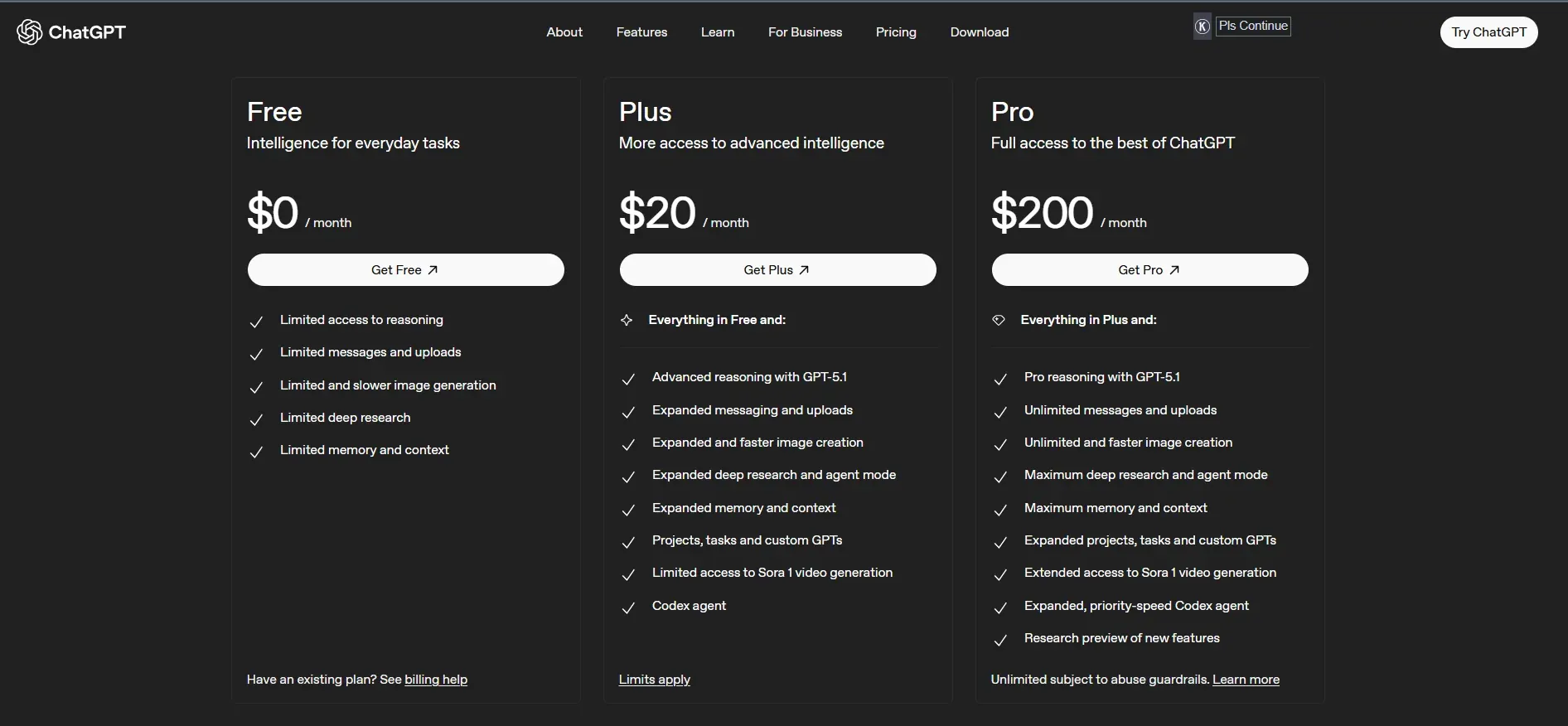
Task: Click the 'Limits apply' link
Action: (x=654, y=680)
